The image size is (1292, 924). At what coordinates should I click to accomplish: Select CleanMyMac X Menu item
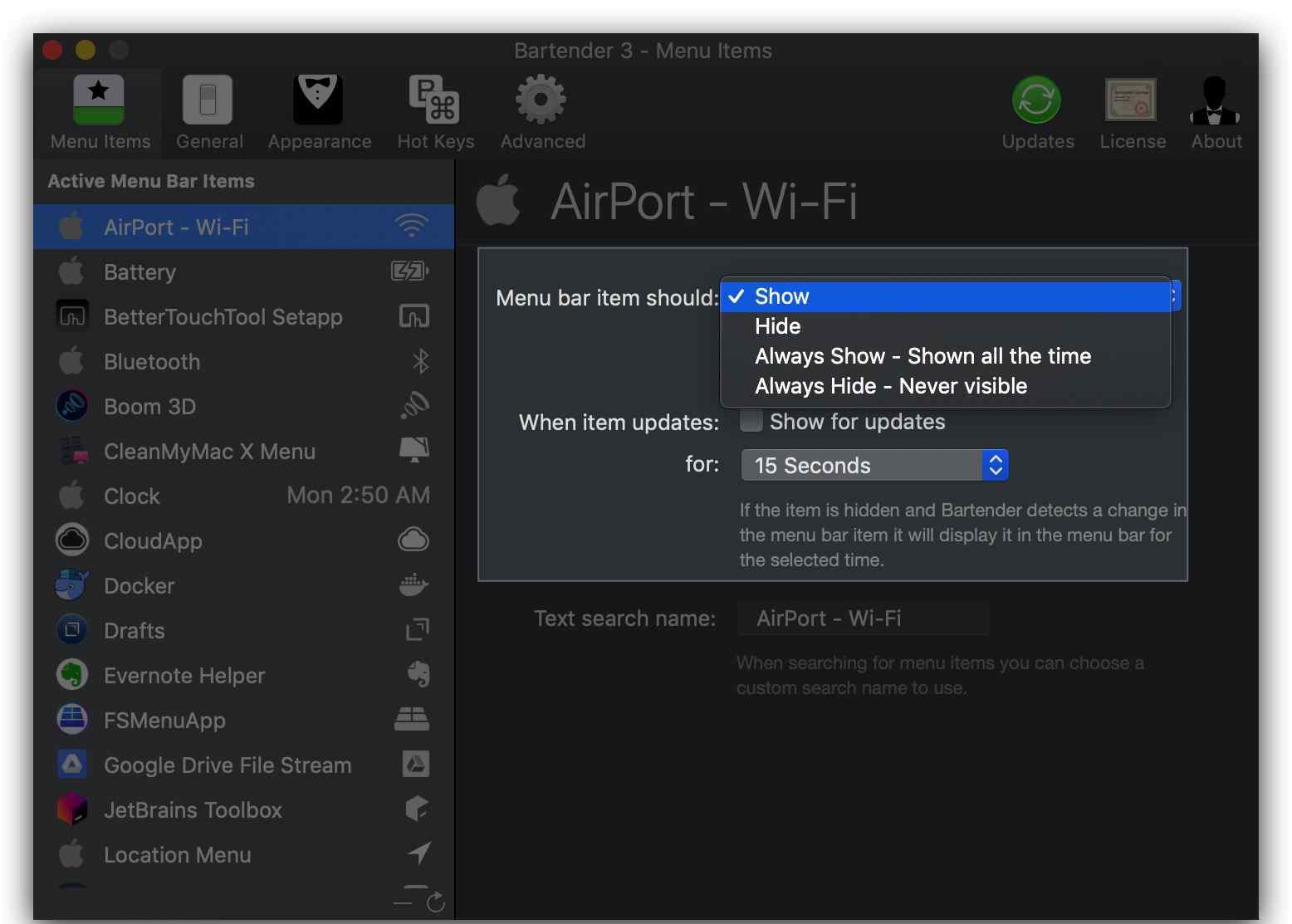pos(243,451)
